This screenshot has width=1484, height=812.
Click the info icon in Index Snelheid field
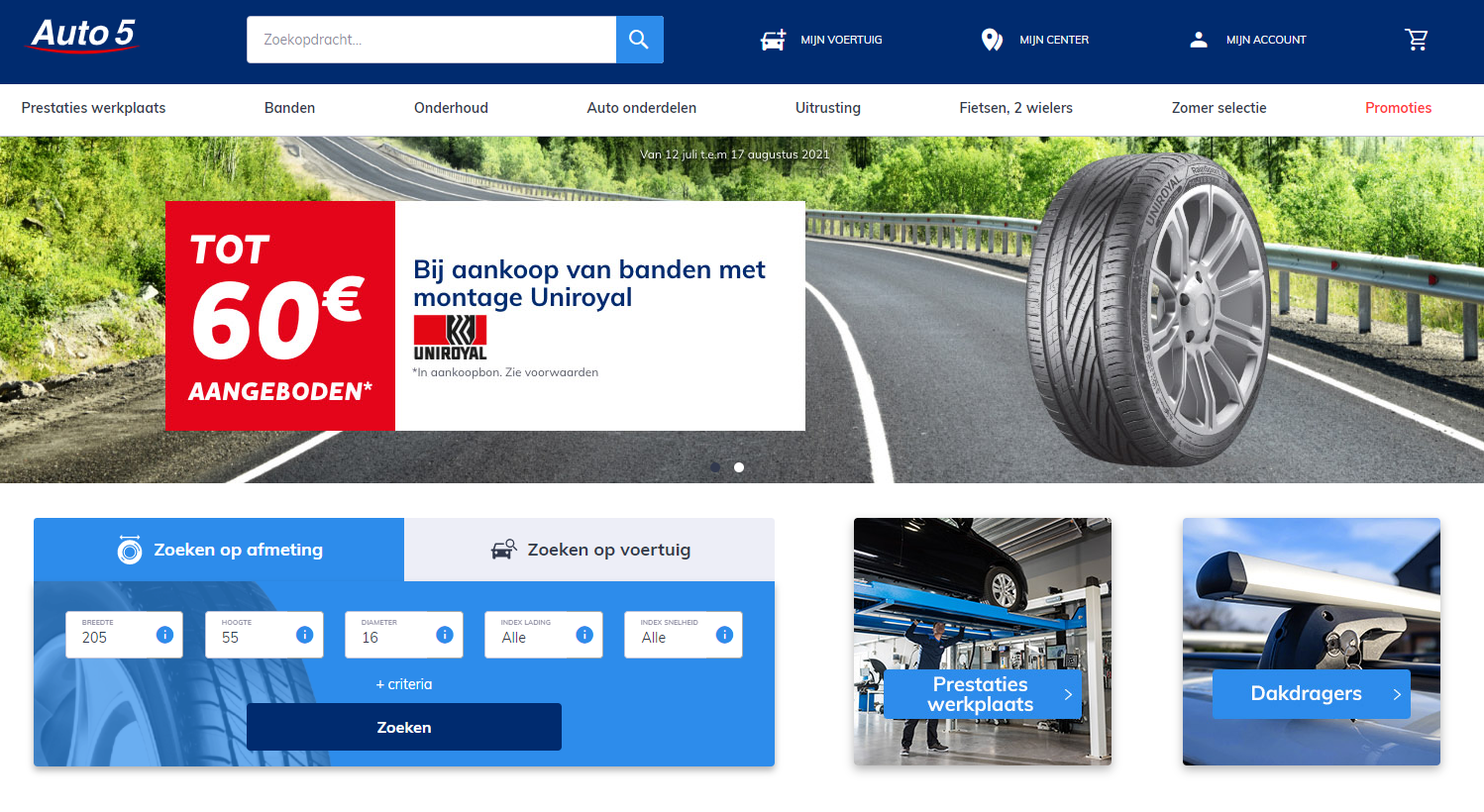pyautogui.click(x=724, y=635)
